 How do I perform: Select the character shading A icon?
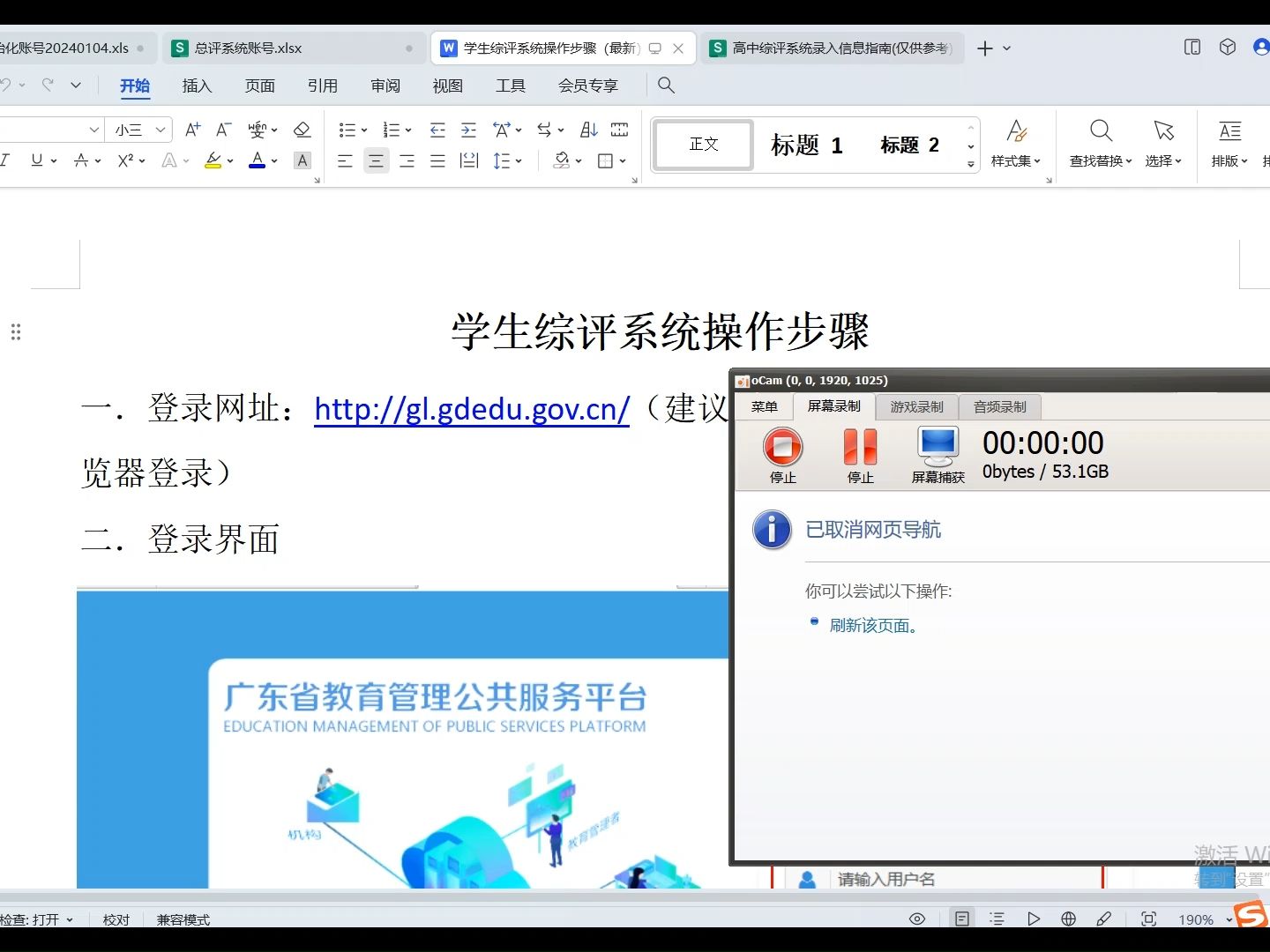click(303, 160)
